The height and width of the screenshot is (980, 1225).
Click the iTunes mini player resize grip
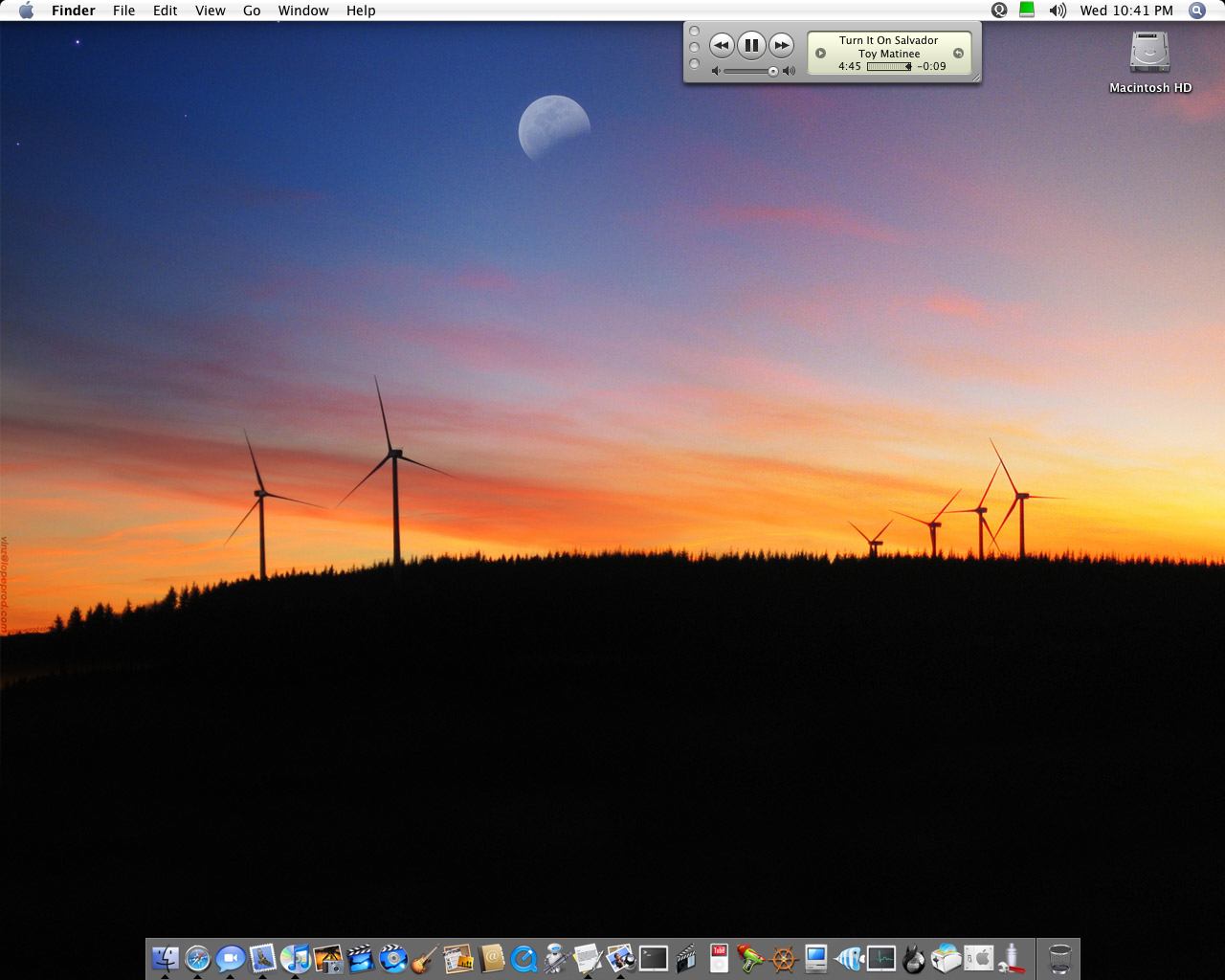(976, 78)
